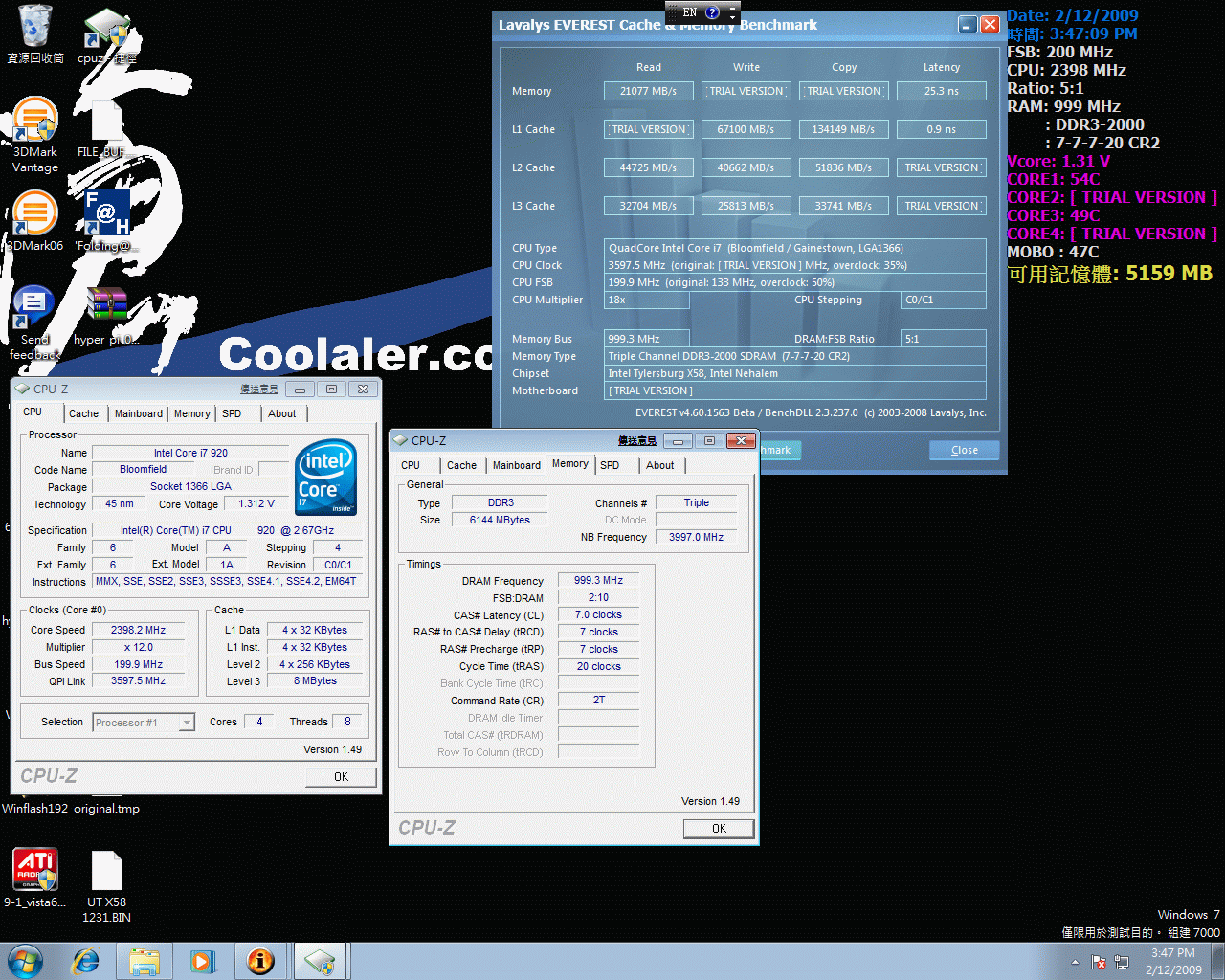This screenshot has height=980, width=1225.
Task: Open the Windows Start orb
Action: (25, 961)
